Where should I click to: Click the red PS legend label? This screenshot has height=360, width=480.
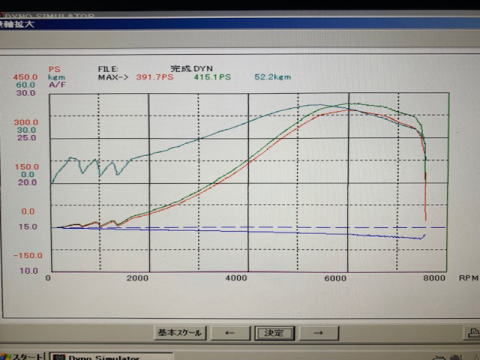pyautogui.click(x=54, y=69)
